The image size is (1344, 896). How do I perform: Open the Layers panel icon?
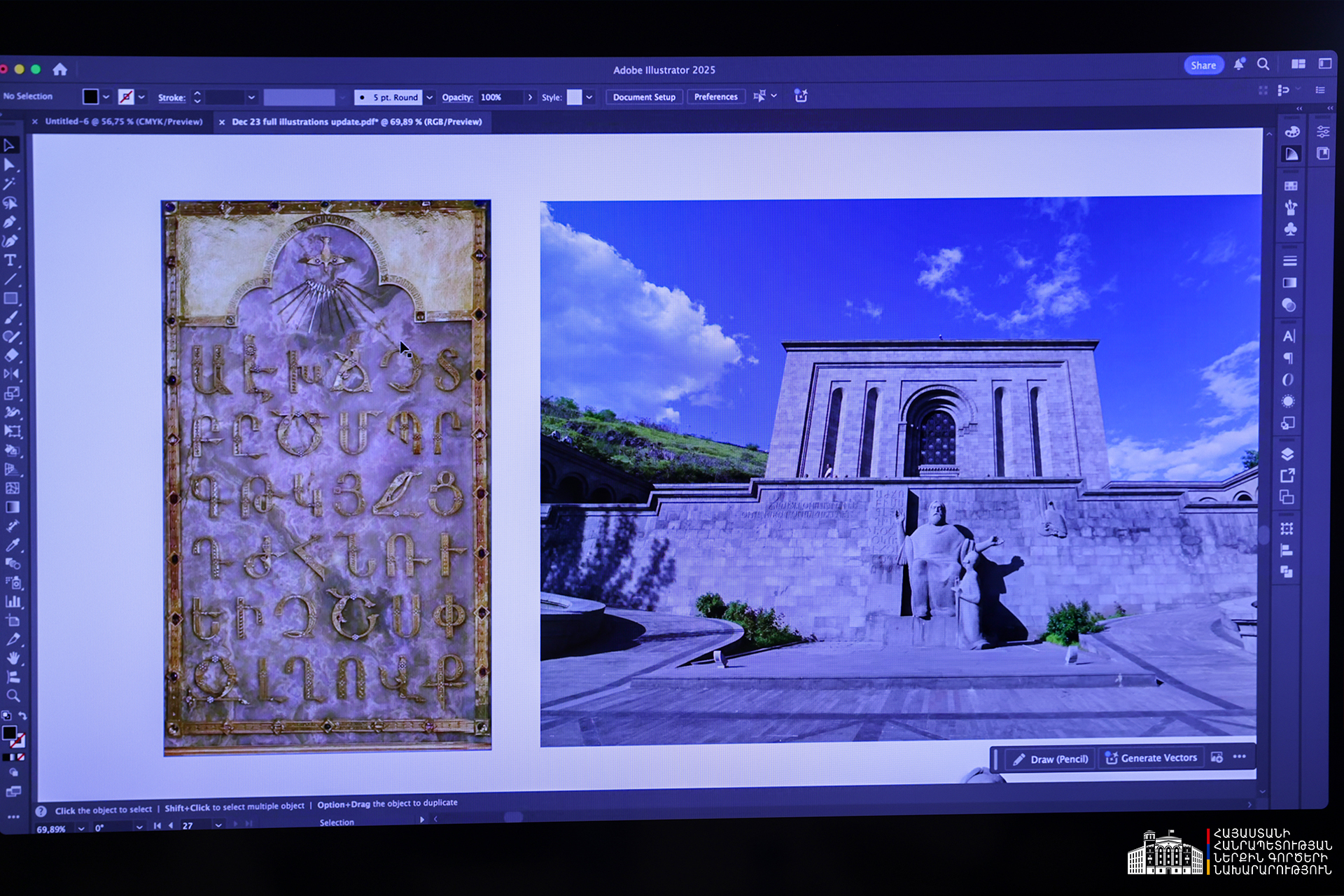1287,454
